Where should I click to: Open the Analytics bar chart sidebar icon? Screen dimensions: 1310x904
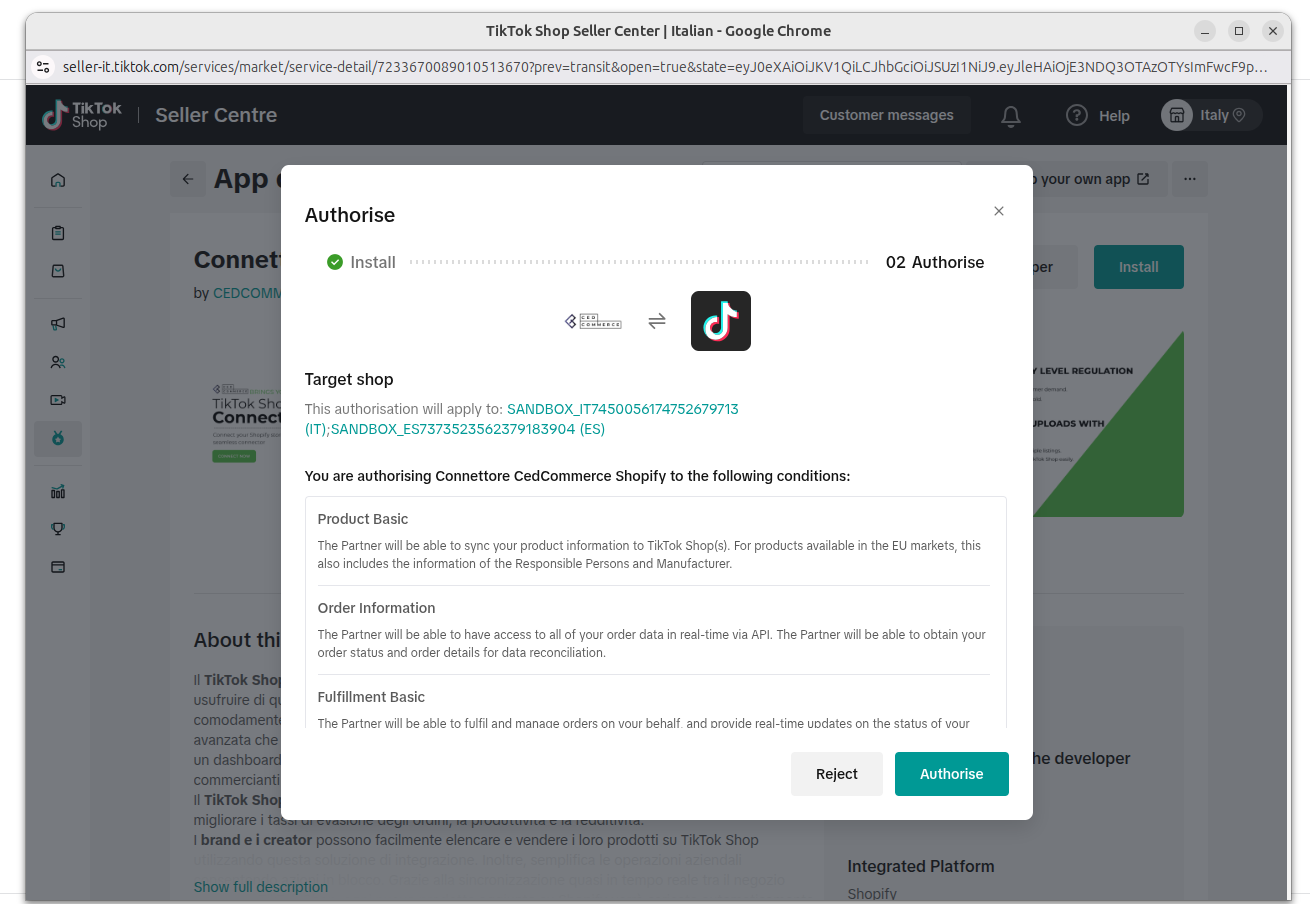(58, 491)
